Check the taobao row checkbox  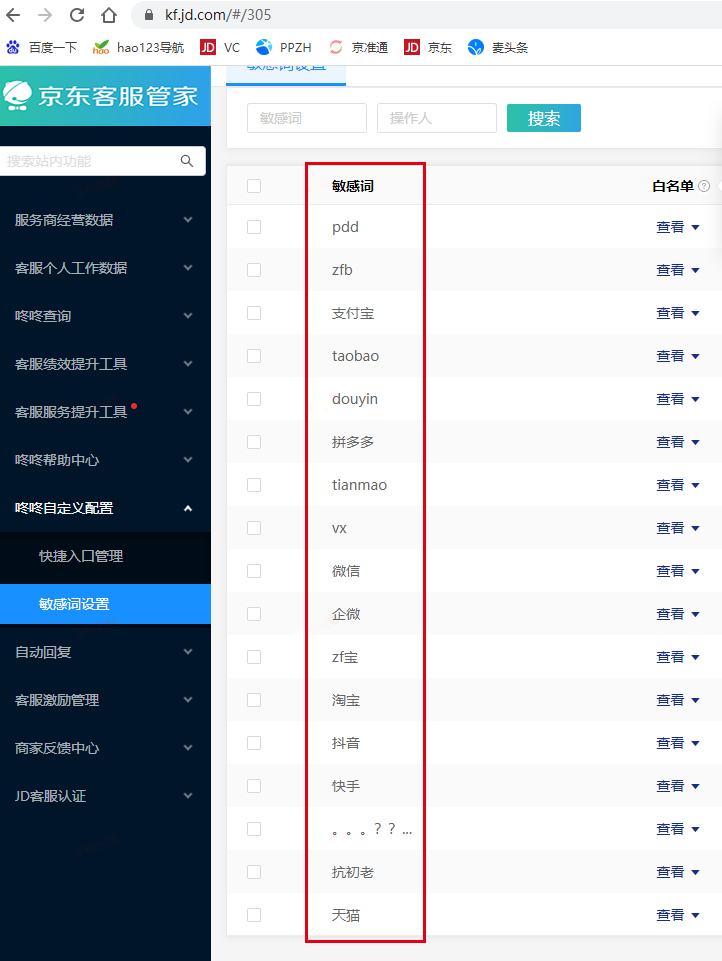254,355
